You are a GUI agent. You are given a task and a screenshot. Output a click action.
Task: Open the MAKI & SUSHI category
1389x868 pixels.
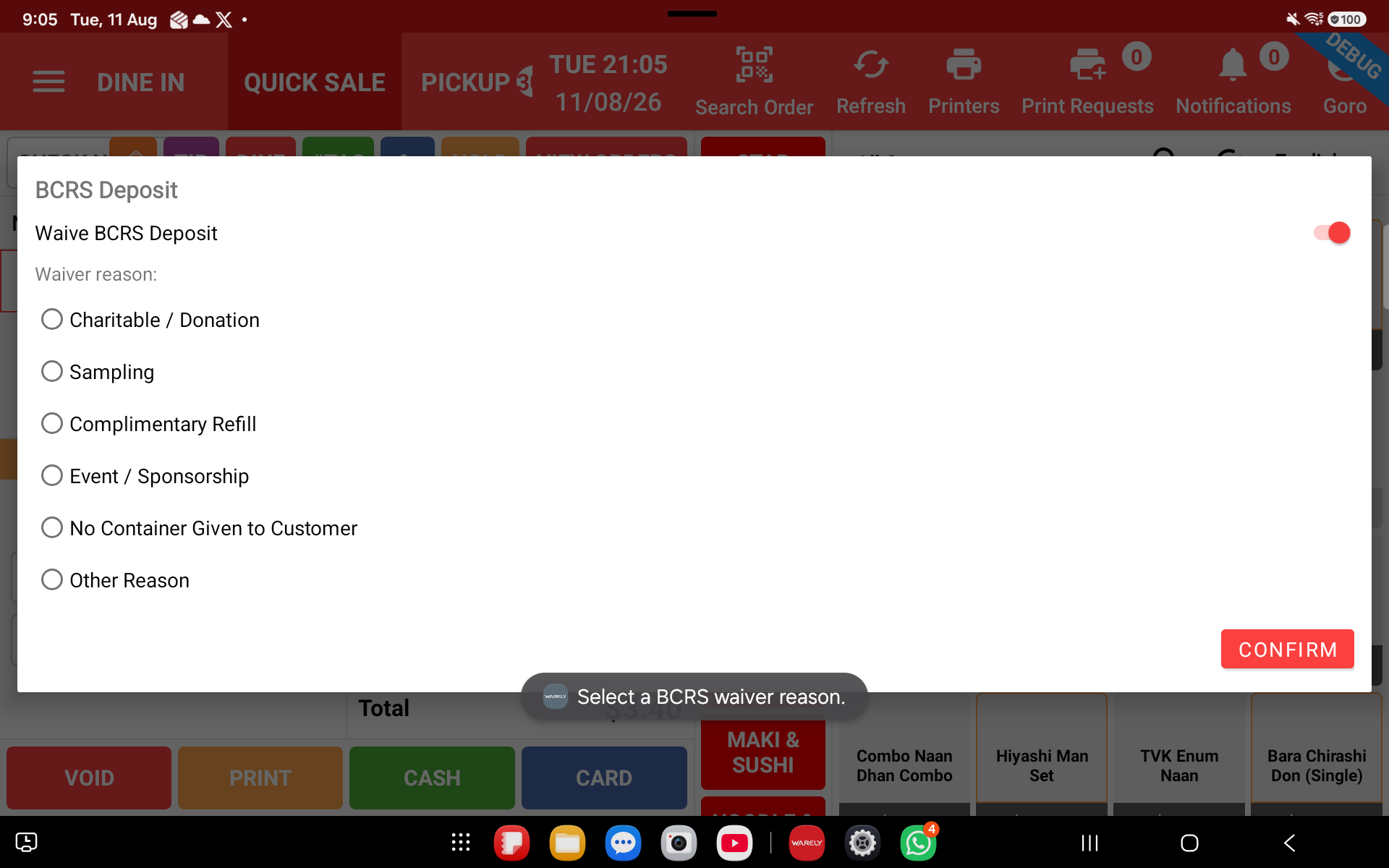coord(763,752)
